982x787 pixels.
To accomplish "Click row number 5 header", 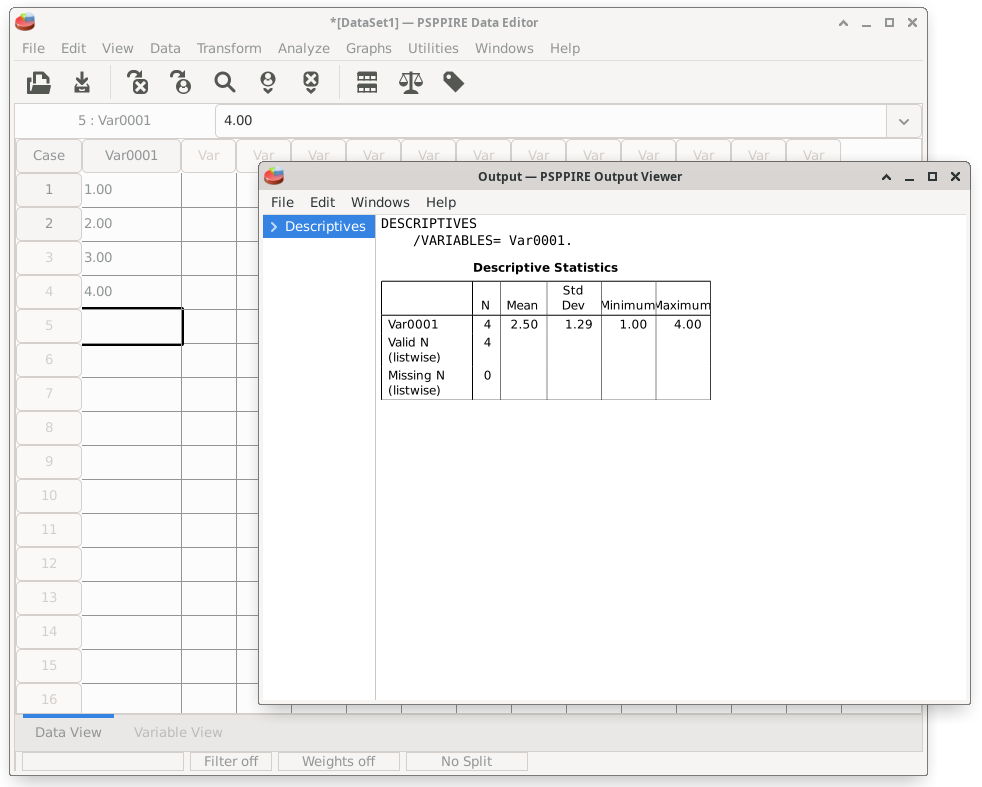I will click(x=48, y=325).
